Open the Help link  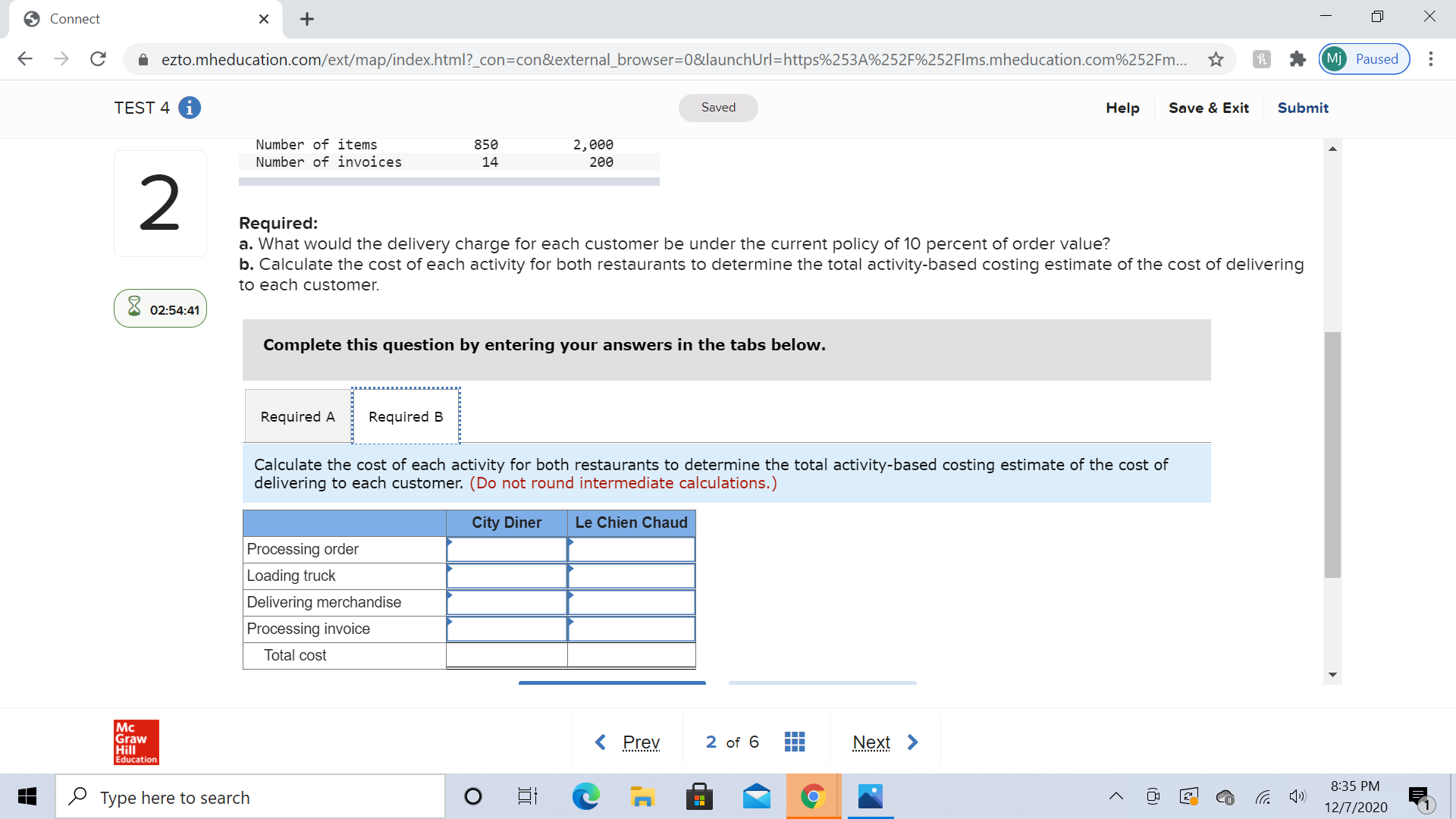pyautogui.click(x=1122, y=108)
